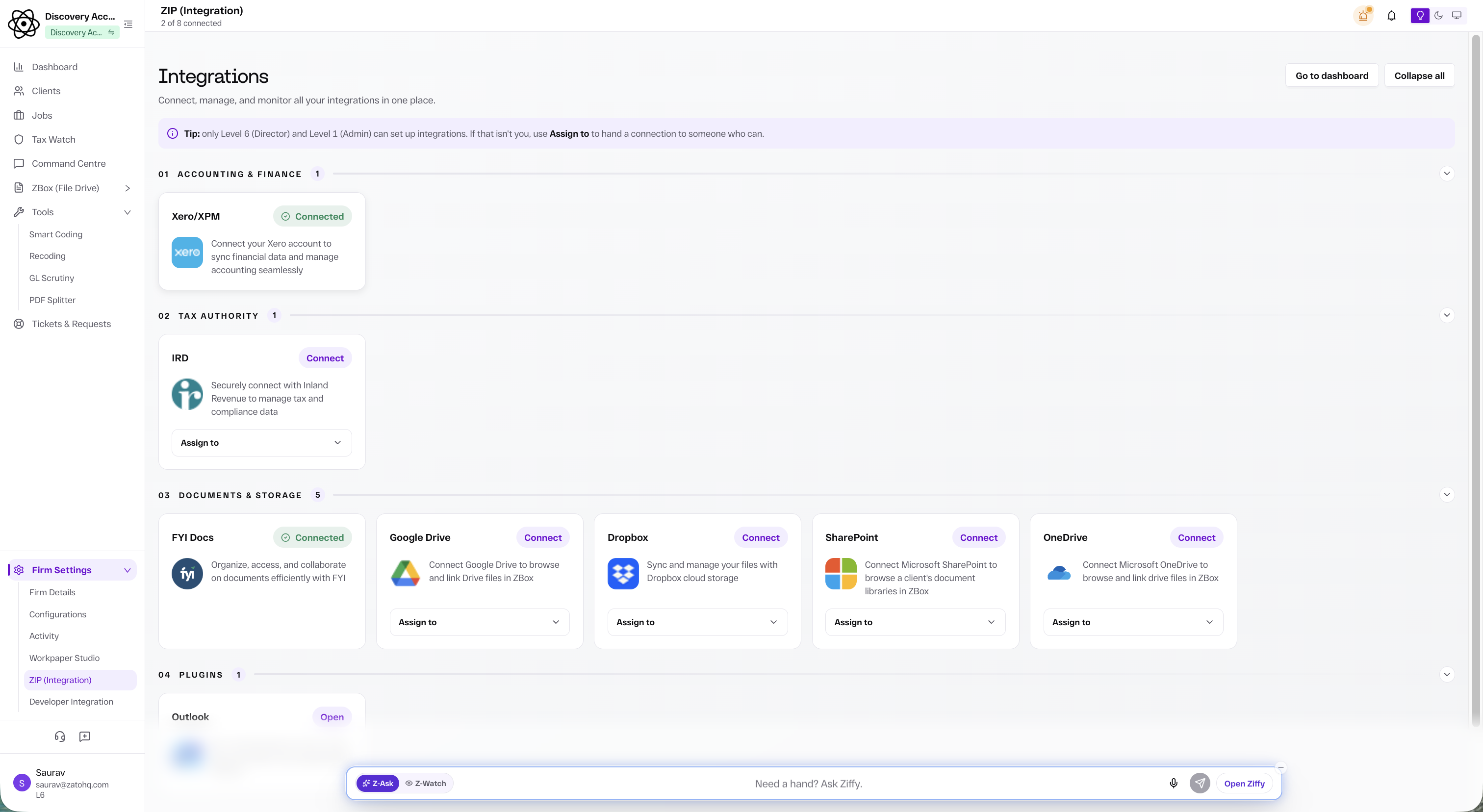Click the FYI Docs logo icon
Image resolution: width=1483 pixels, height=812 pixels.
(187, 574)
